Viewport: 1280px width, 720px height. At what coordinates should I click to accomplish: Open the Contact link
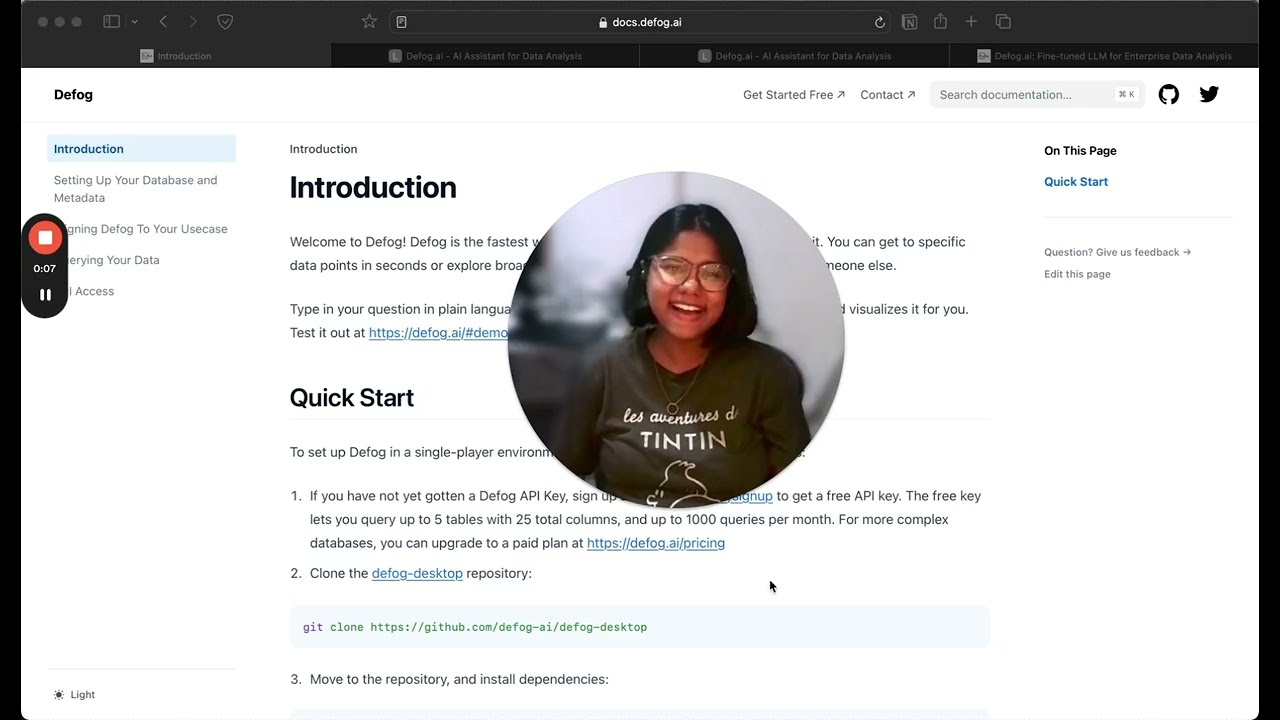[888, 95]
